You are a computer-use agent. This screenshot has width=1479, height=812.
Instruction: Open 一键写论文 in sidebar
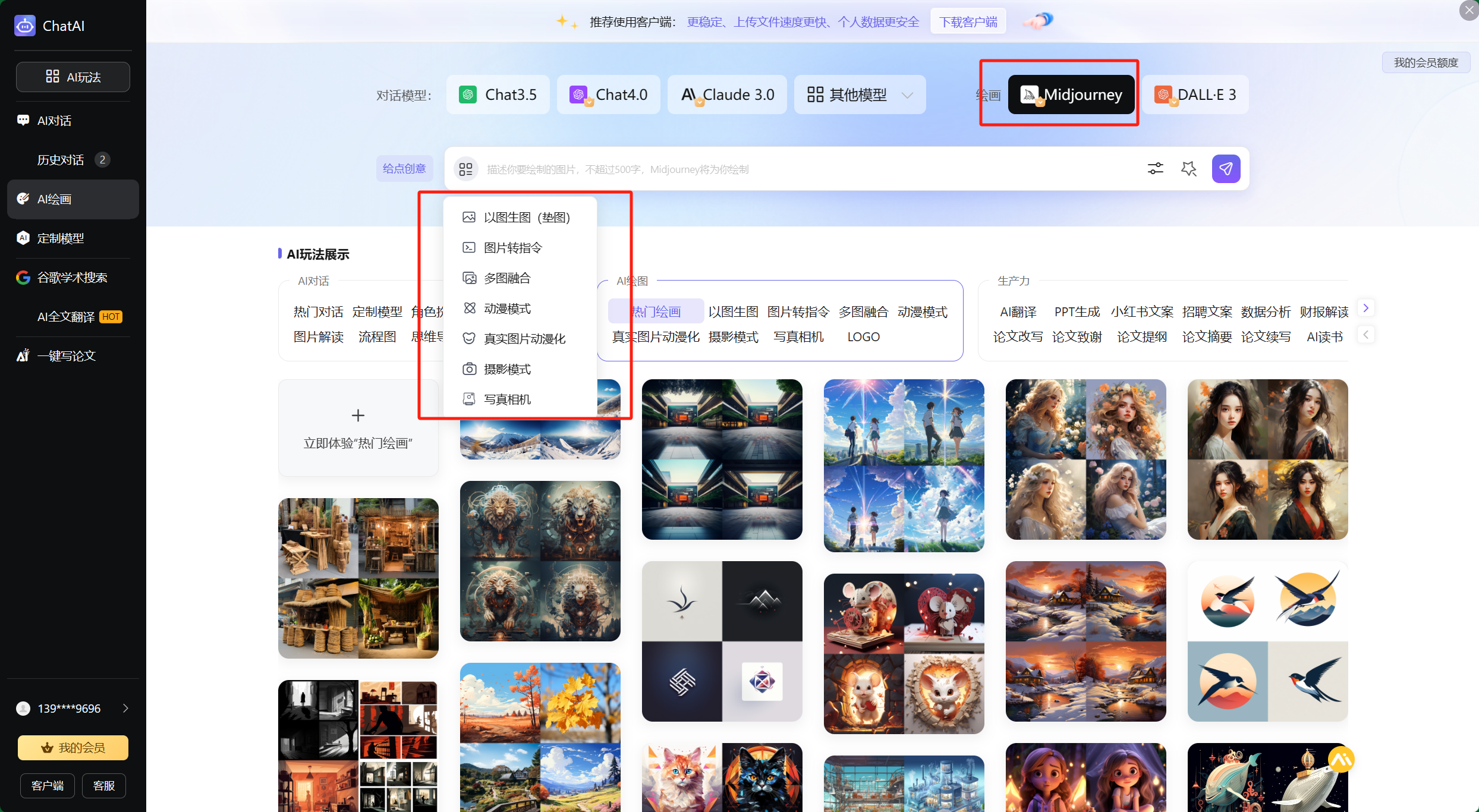tap(67, 356)
